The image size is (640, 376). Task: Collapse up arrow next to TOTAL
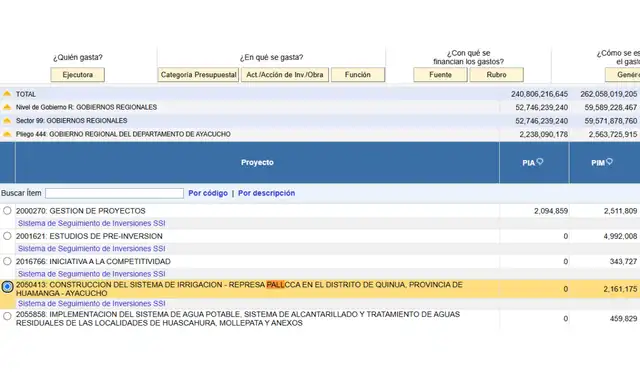coord(7,94)
